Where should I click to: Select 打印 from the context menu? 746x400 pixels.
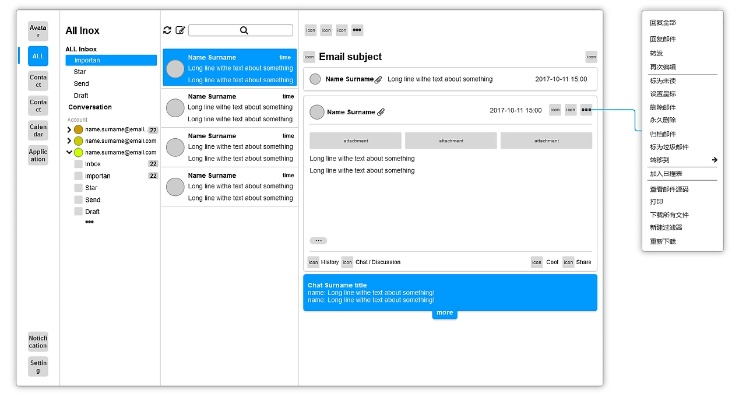(x=657, y=201)
